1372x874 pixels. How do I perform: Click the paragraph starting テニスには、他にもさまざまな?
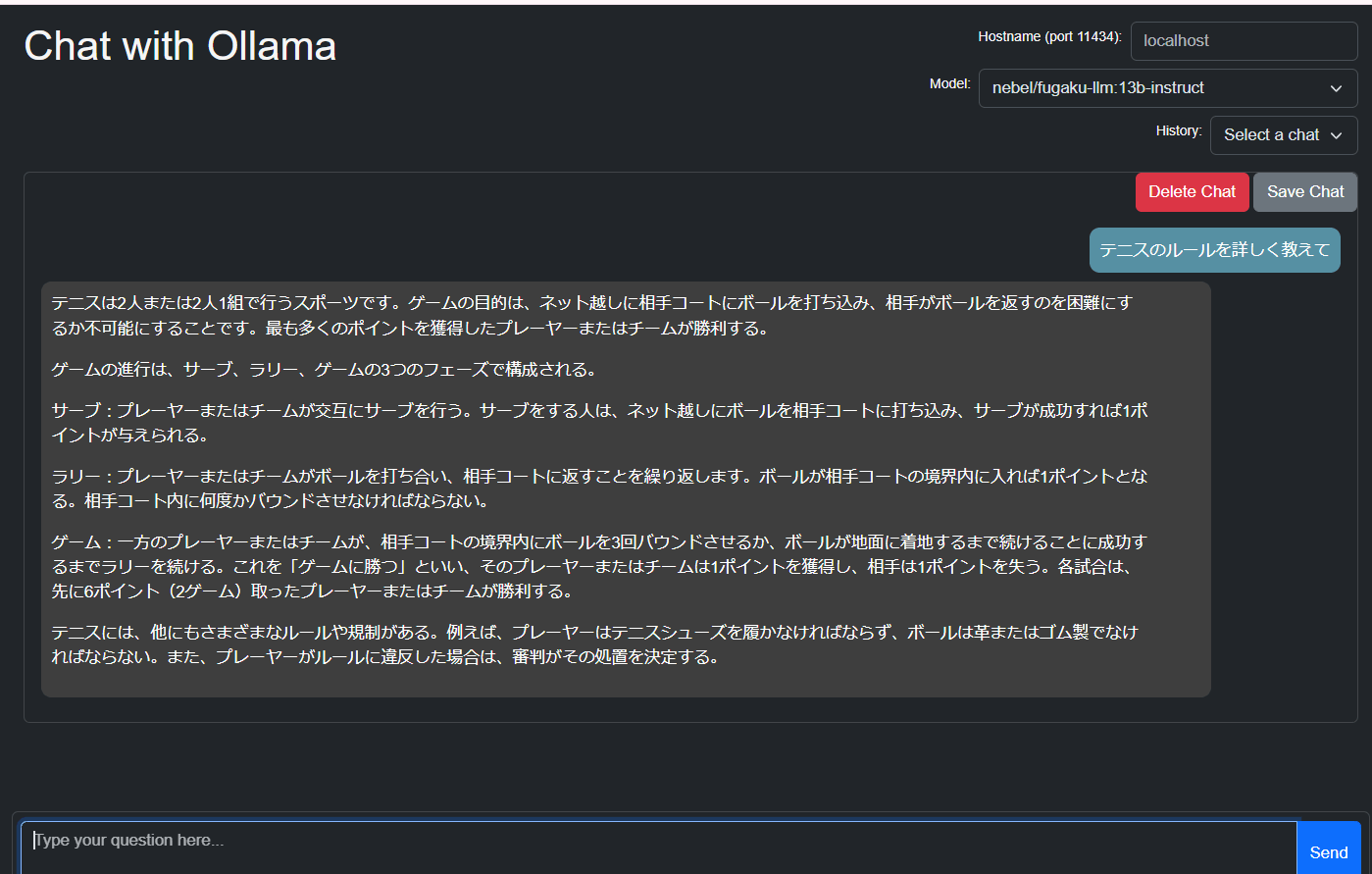594,644
